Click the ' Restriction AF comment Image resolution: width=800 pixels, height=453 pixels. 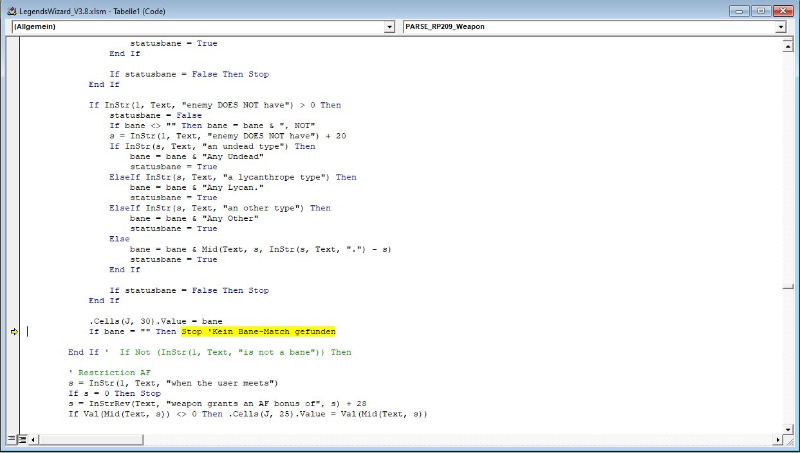tap(110, 373)
